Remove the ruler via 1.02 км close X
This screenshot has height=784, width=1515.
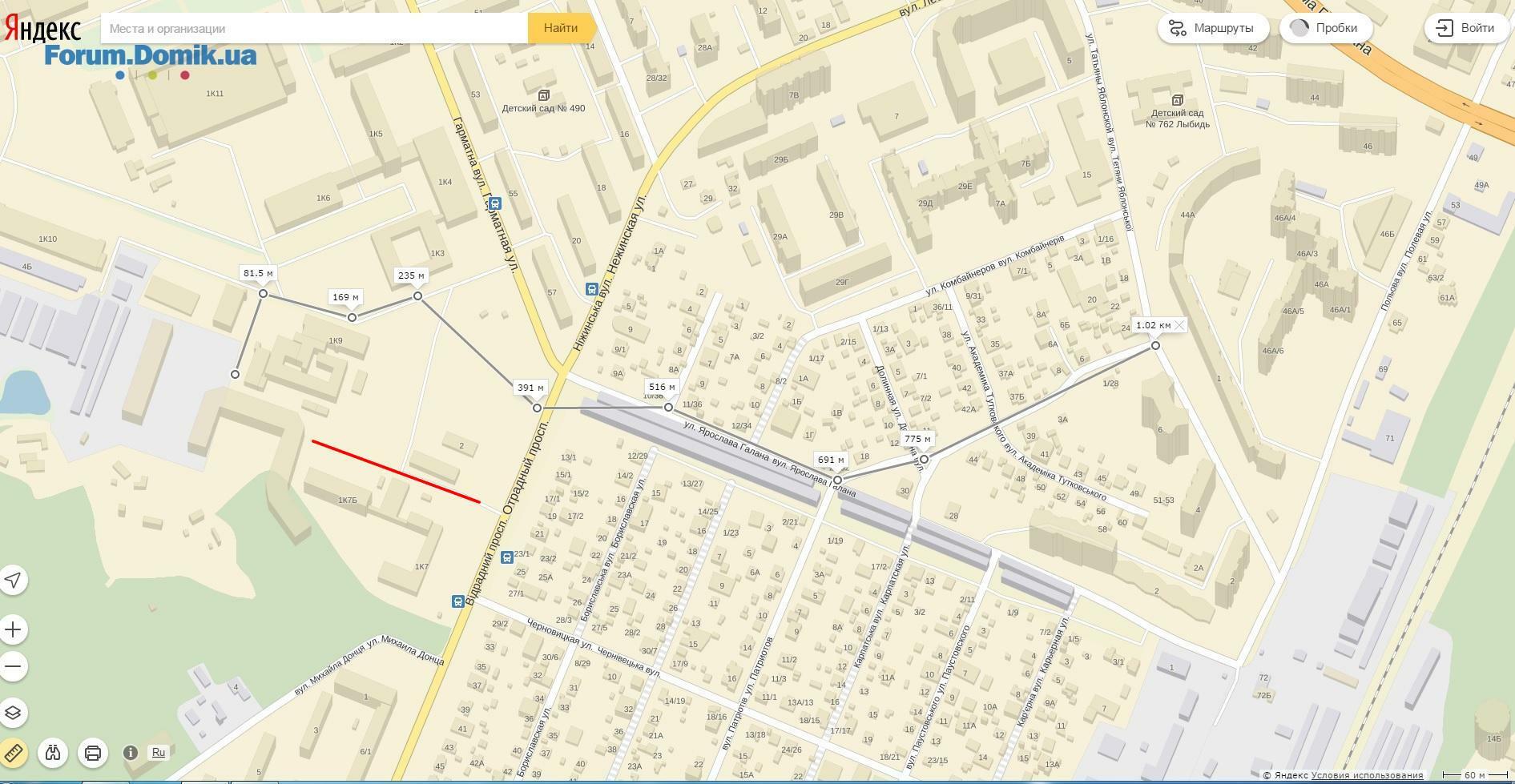[1179, 325]
